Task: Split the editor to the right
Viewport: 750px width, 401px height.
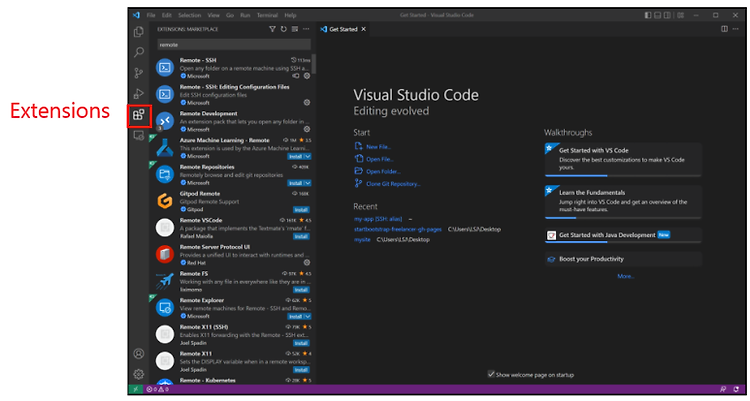Action: point(725,29)
